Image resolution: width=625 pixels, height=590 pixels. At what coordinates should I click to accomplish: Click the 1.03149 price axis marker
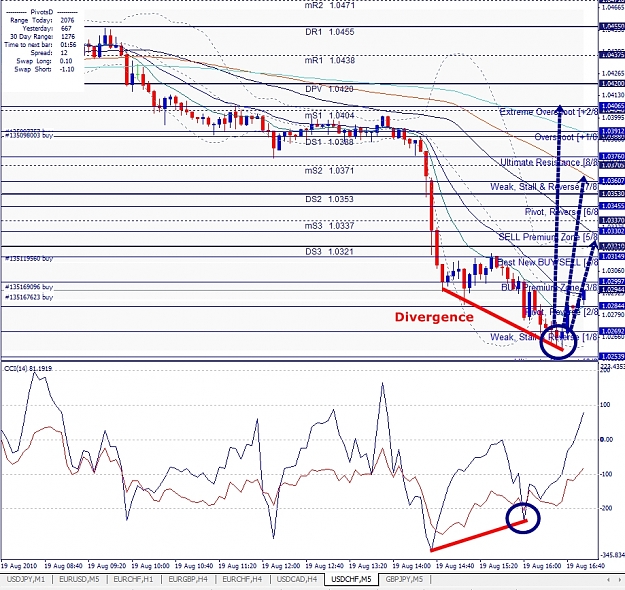click(612, 256)
